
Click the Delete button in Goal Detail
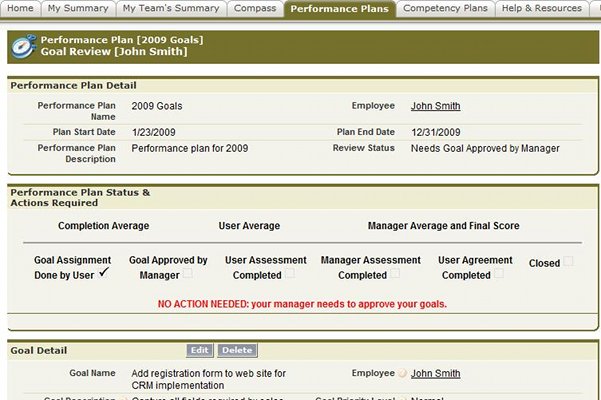(237, 350)
